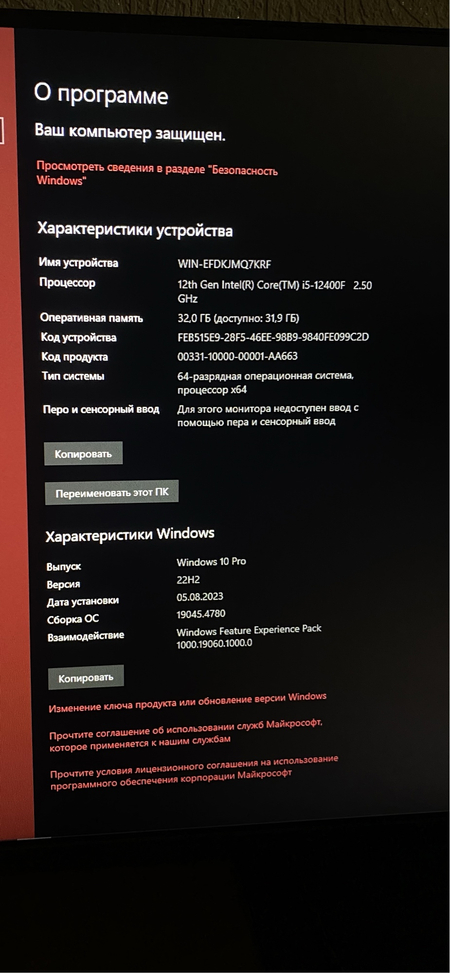Click the "Код устройства" label

point(78,337)
